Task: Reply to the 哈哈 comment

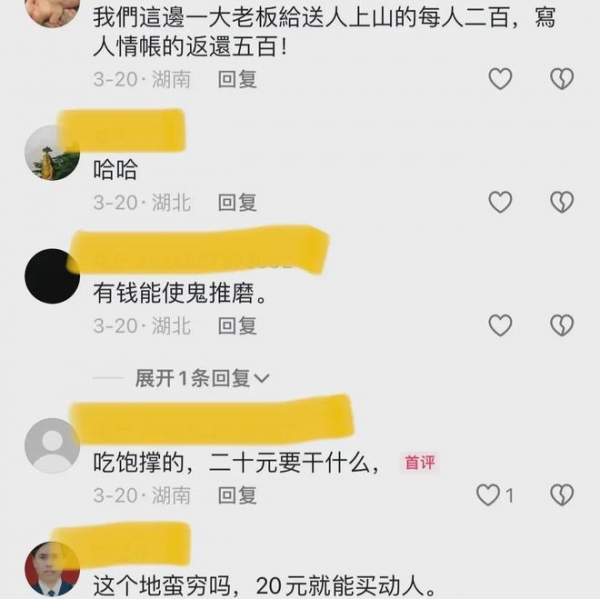Action: (237, 202)
